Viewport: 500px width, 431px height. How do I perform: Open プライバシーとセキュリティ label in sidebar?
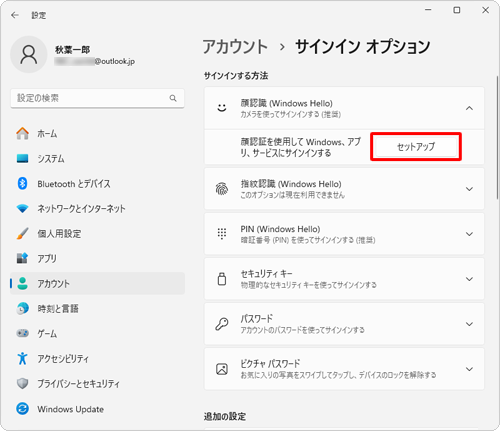pos(78,384)
